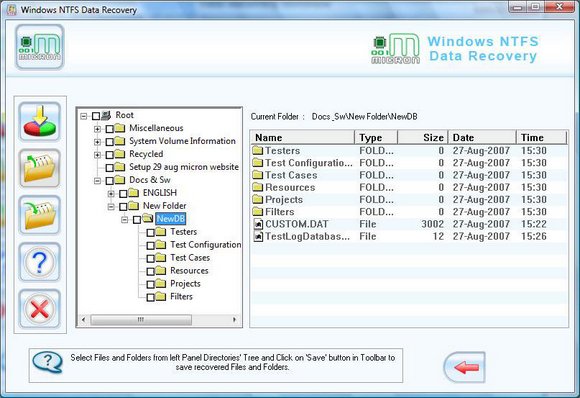Image resolution: width=580 pixels, height=398 pixels.
Task: Select the Test Configuration tree item
Action: (x=206, y=245)
